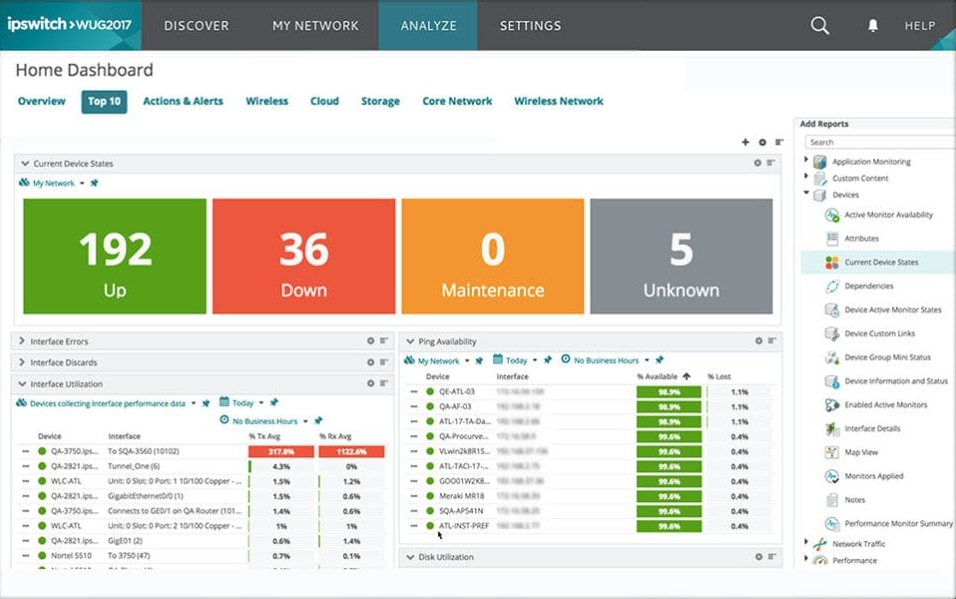Open the ANALYZE menu
Image resolution: width=956 pixels, height=599 pixels.
428,26
